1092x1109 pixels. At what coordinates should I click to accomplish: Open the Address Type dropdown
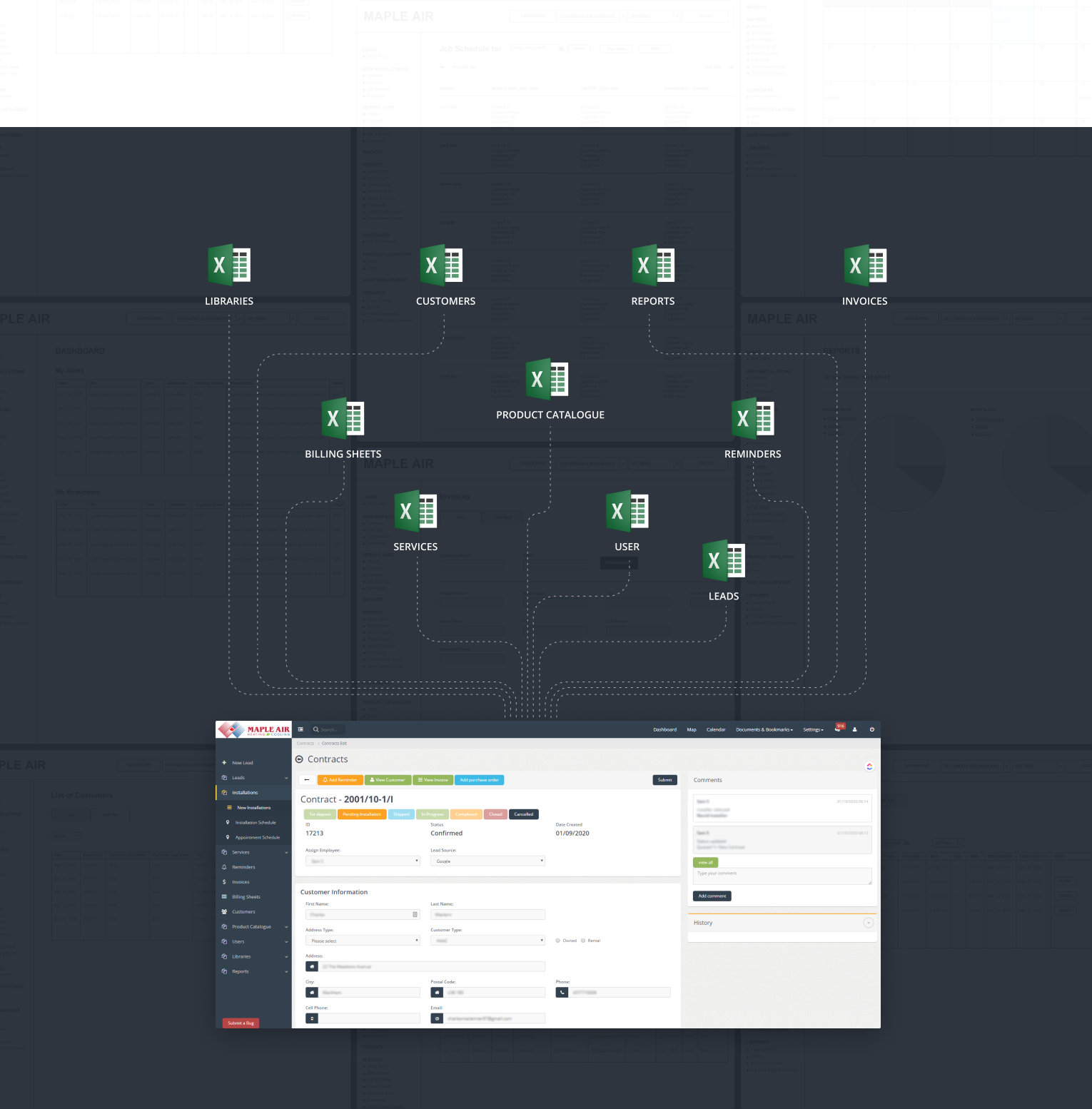click(x=363, y=941)
